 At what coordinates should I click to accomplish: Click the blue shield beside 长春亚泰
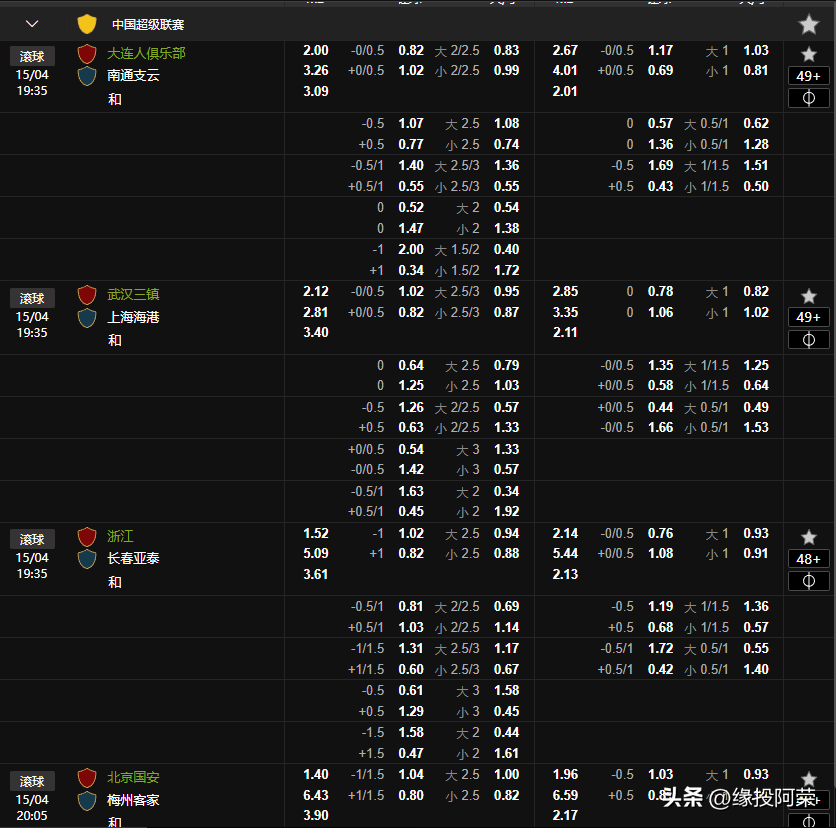click(87, 559)
